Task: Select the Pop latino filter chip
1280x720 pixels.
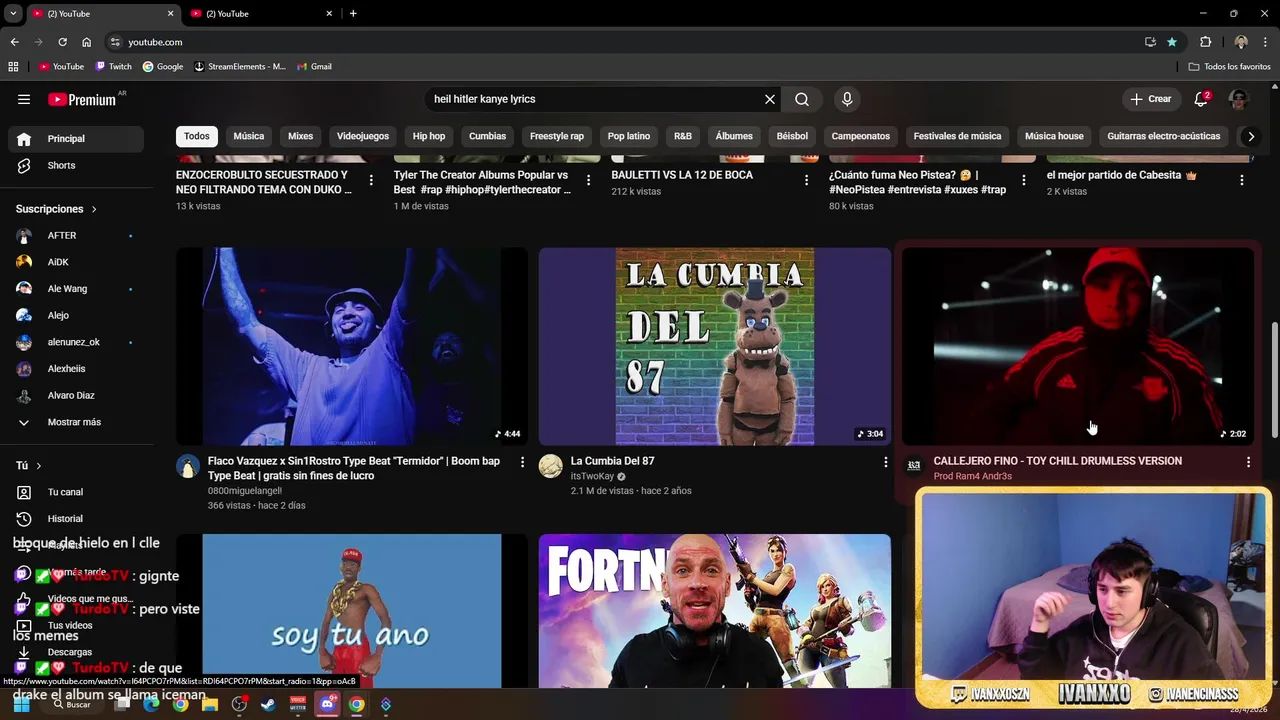Action: (x=629, y=136)
